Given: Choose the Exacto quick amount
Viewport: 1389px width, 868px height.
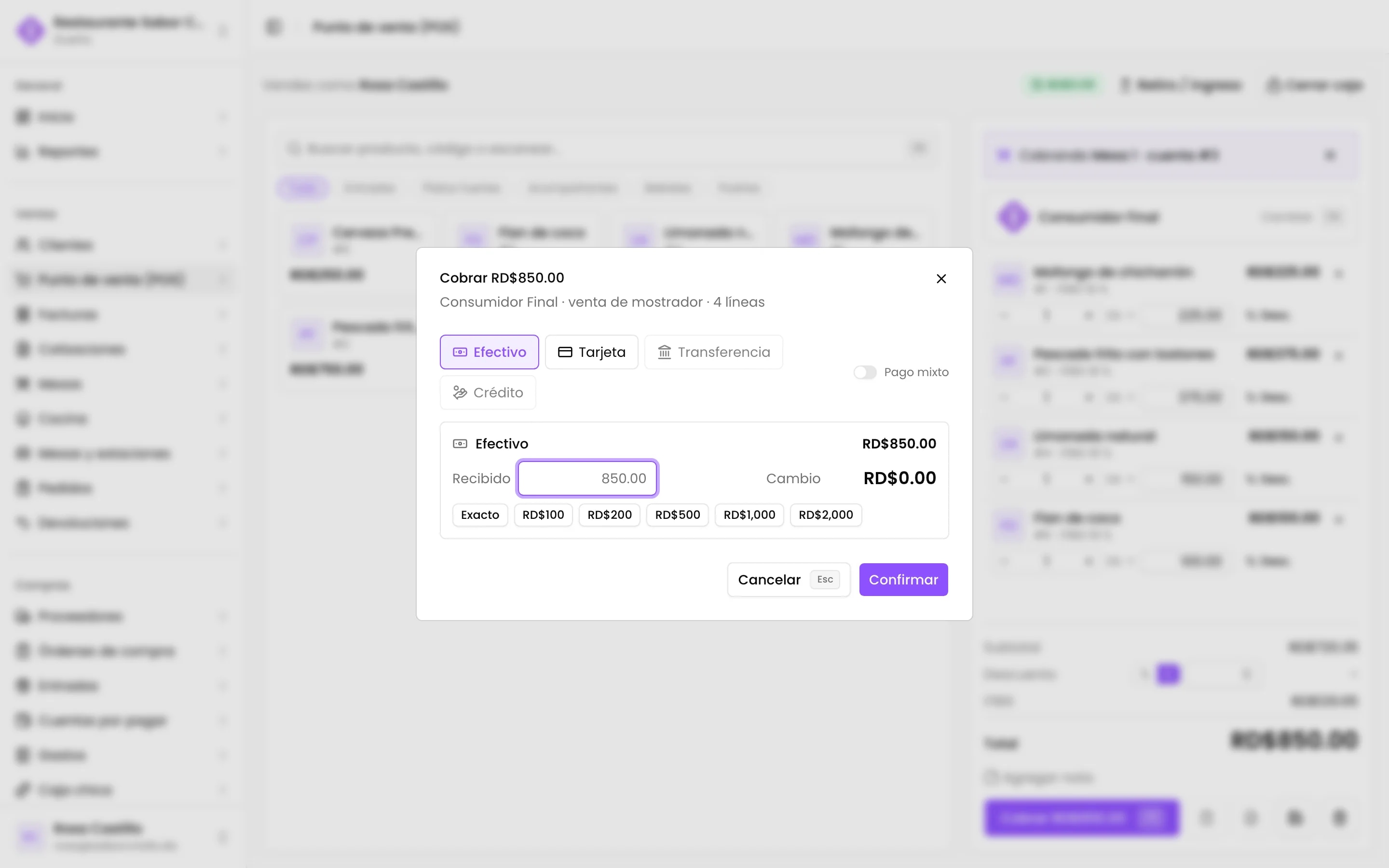Looking at the screenshot, I should (x=480, y=515).
